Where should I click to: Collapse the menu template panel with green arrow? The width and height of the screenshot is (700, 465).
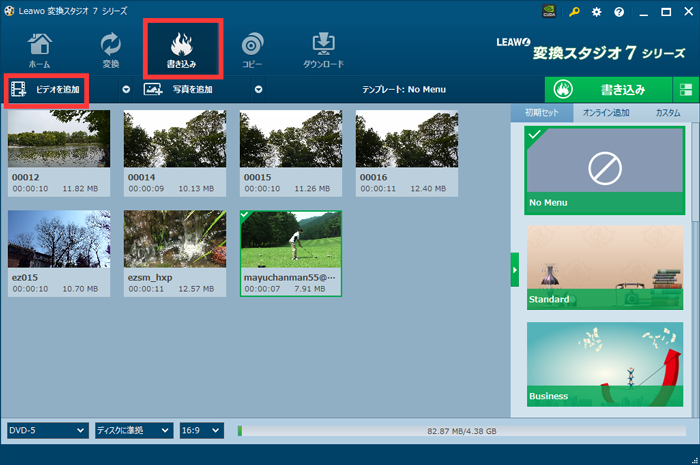[515, 268]
